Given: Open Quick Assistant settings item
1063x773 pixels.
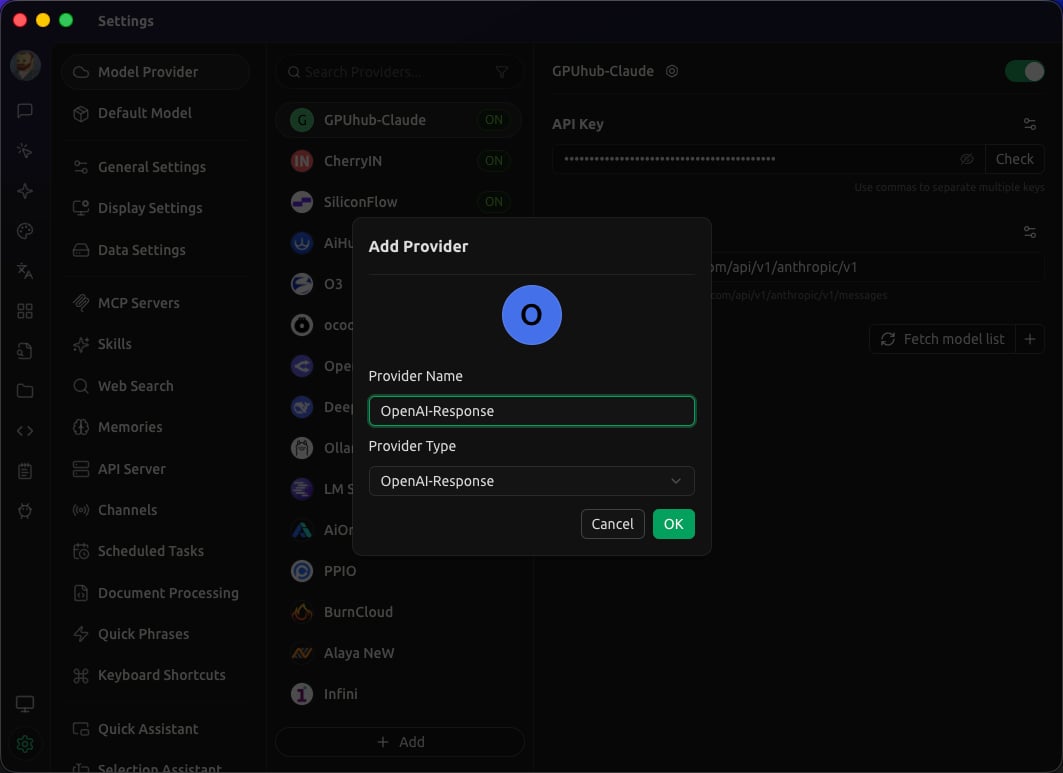Looking at the screenshot, I should (x=155, y=729).
